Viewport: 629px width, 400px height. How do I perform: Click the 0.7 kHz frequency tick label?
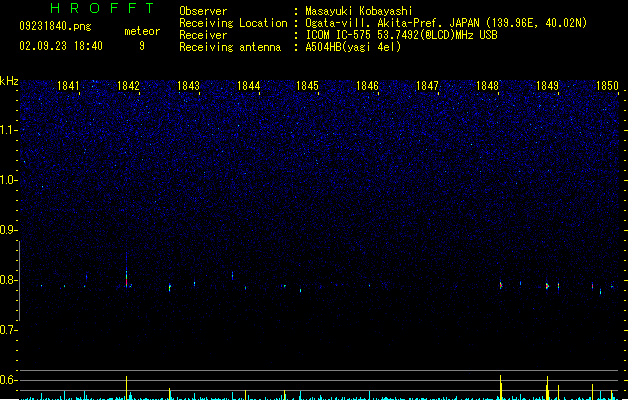click(8, 330)
